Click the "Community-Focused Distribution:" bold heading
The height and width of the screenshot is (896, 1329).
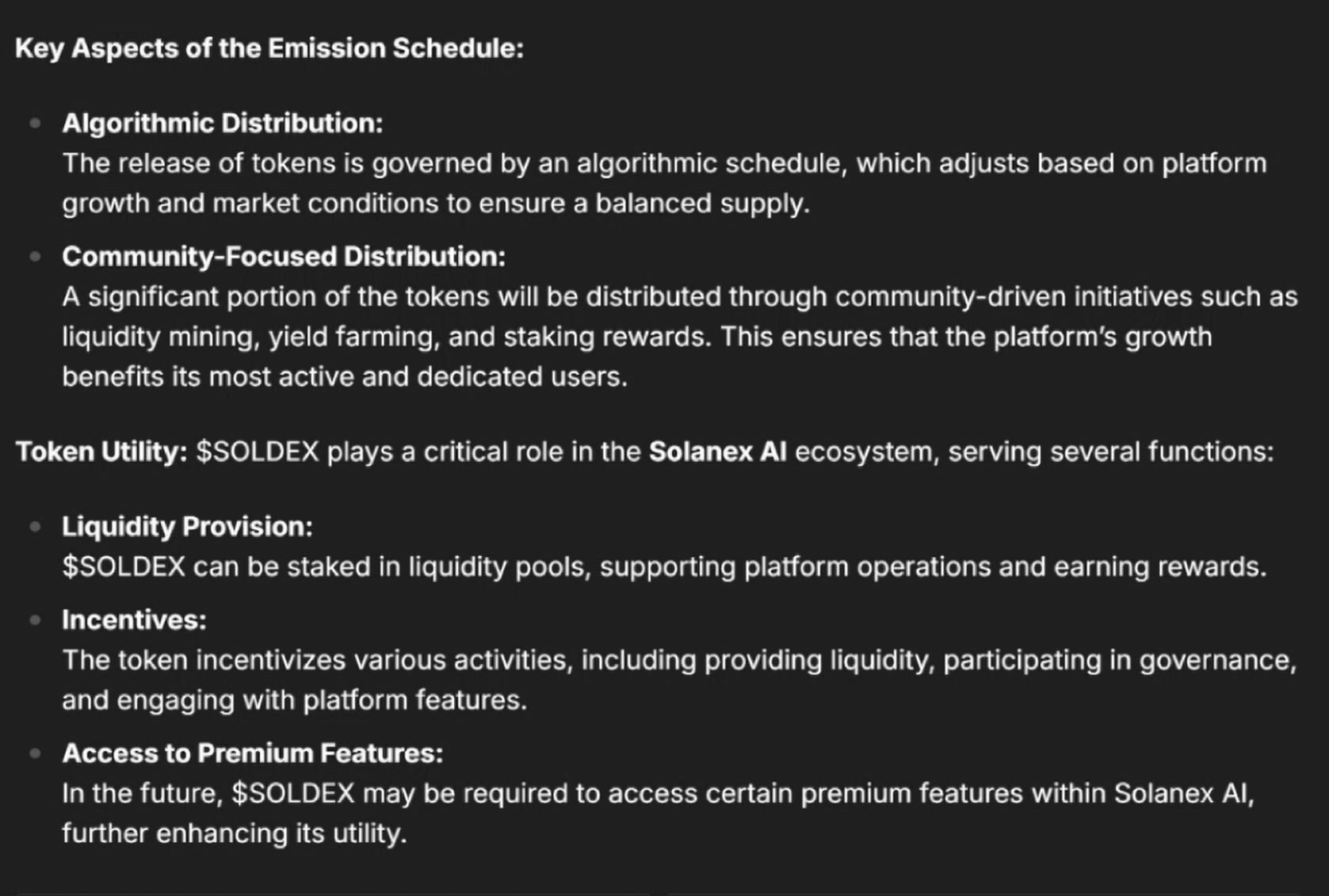[283, 257]
